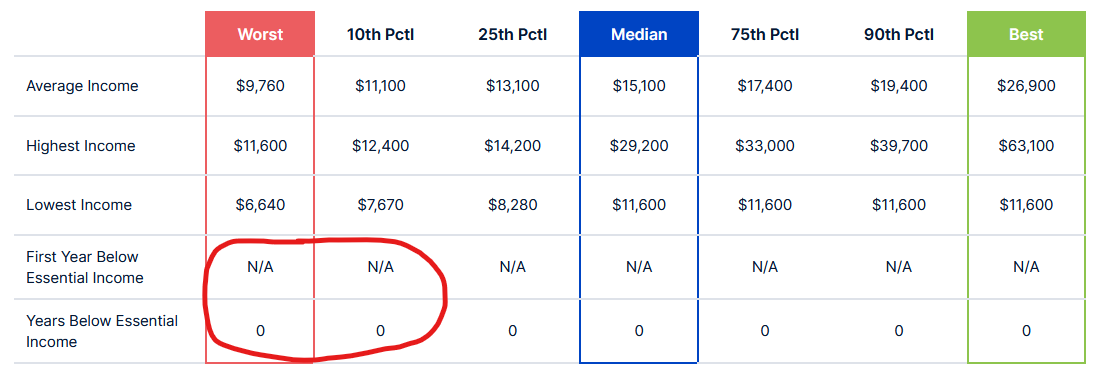Click the red Worst column header
Viewport: 1098px width, 370px height.
[260, 34]
